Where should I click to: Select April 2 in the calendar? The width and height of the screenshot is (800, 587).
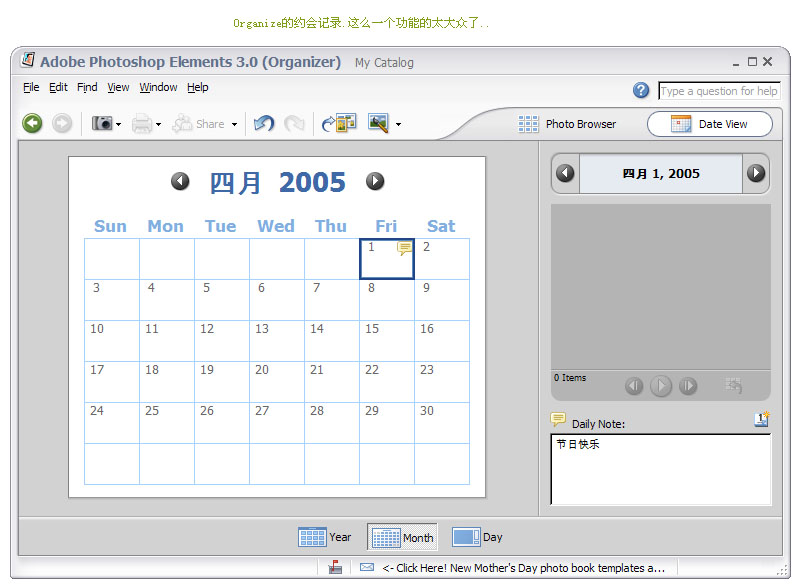pos(442,259)
